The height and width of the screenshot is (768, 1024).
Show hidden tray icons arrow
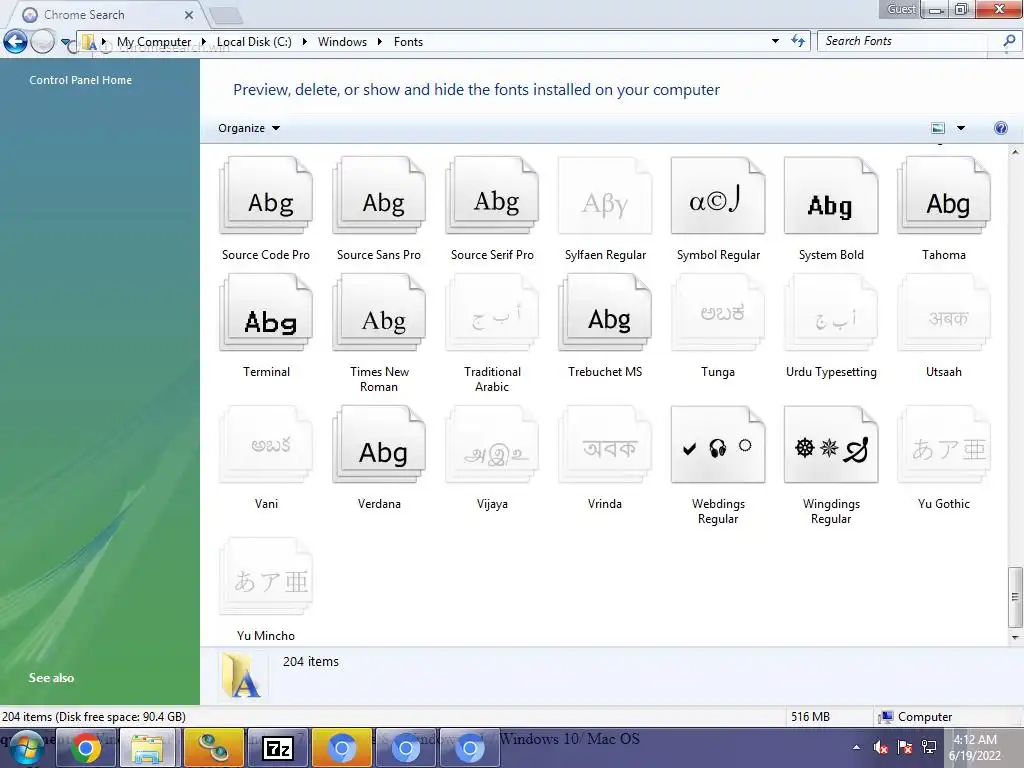[856, 748]
